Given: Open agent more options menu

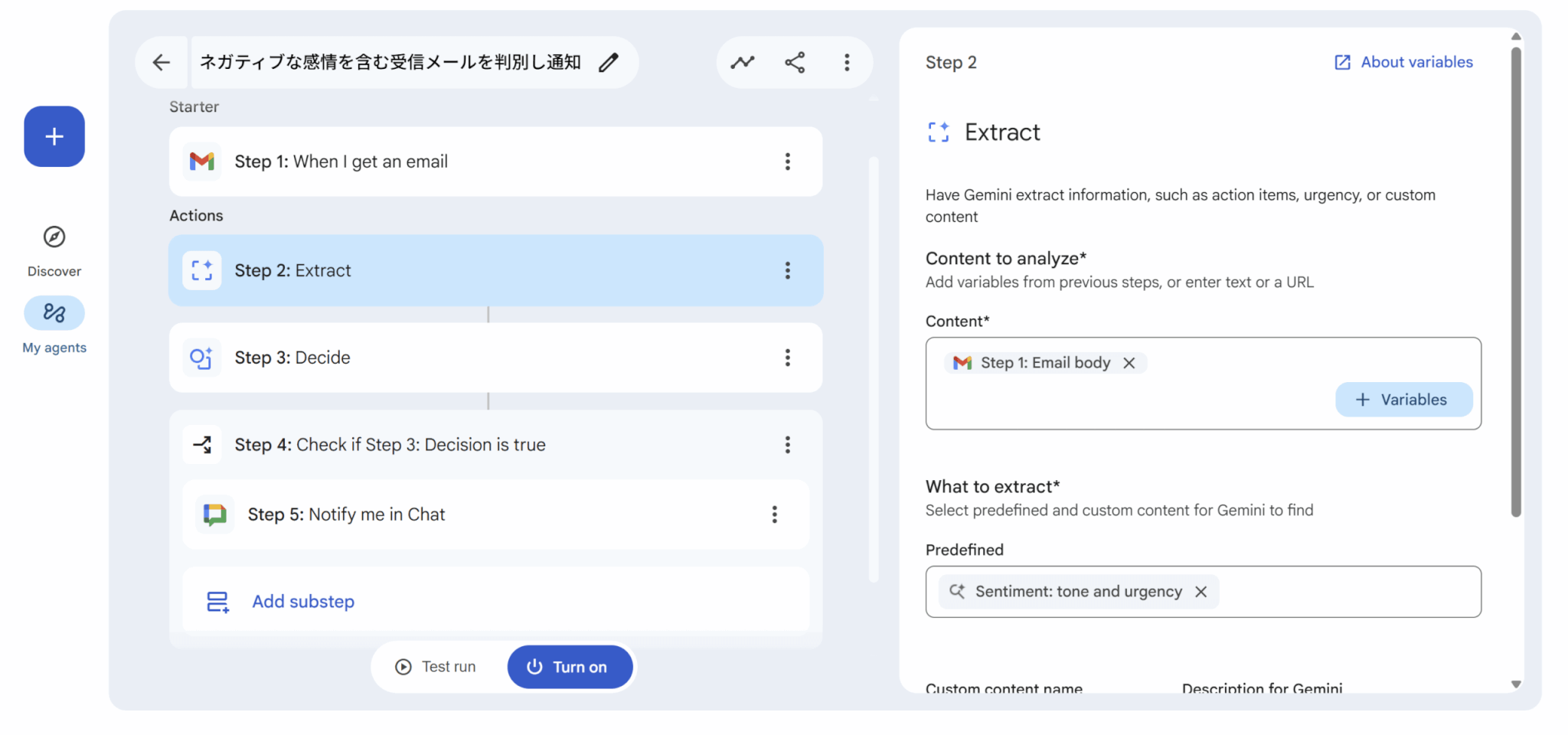Looking at the screenshot, I should click(847, 63).
